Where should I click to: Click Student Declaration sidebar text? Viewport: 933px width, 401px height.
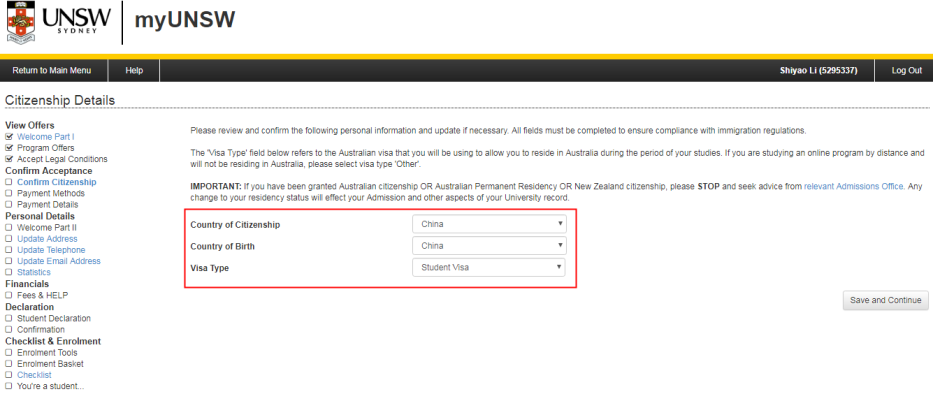[x=54, y=318]
